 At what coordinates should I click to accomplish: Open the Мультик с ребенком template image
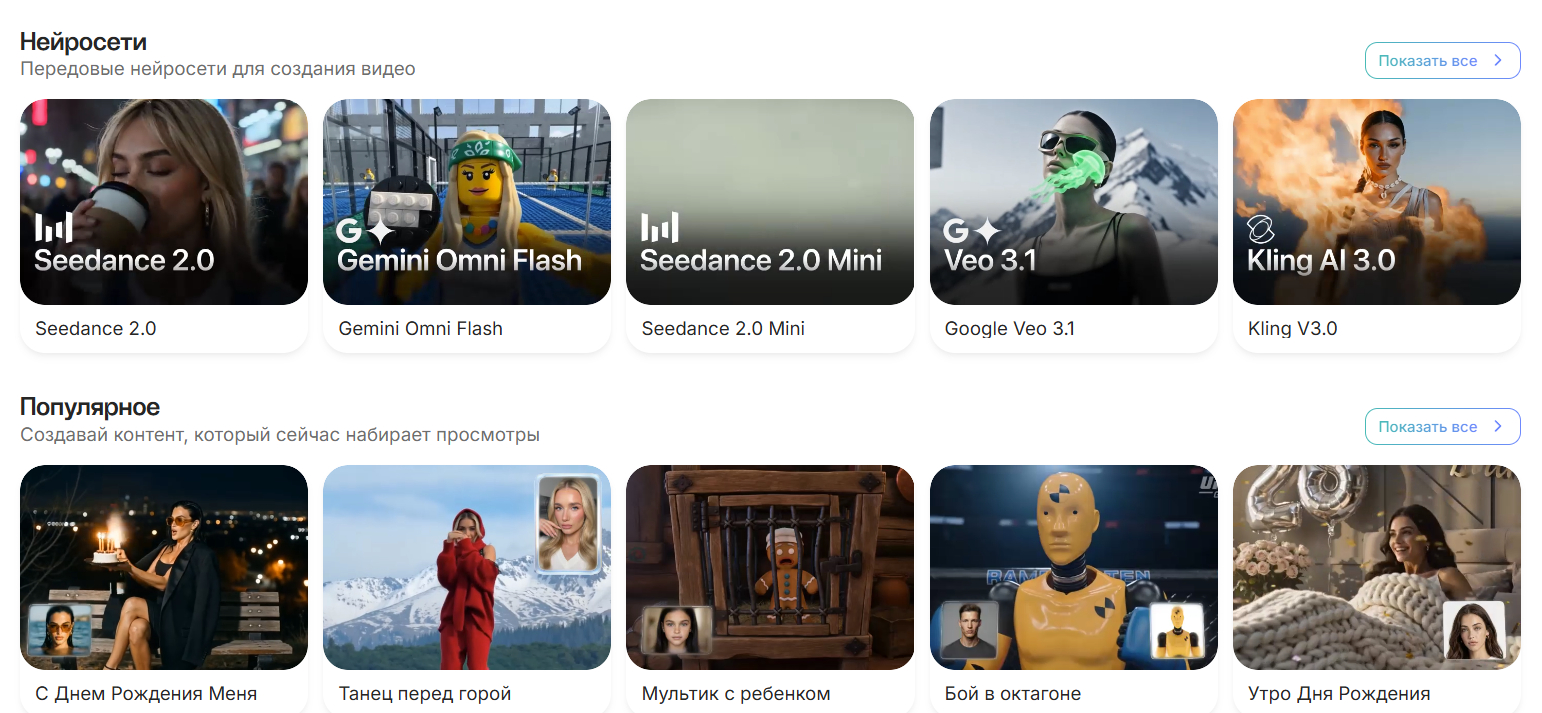pyautogui.click(x=770, y=567)
